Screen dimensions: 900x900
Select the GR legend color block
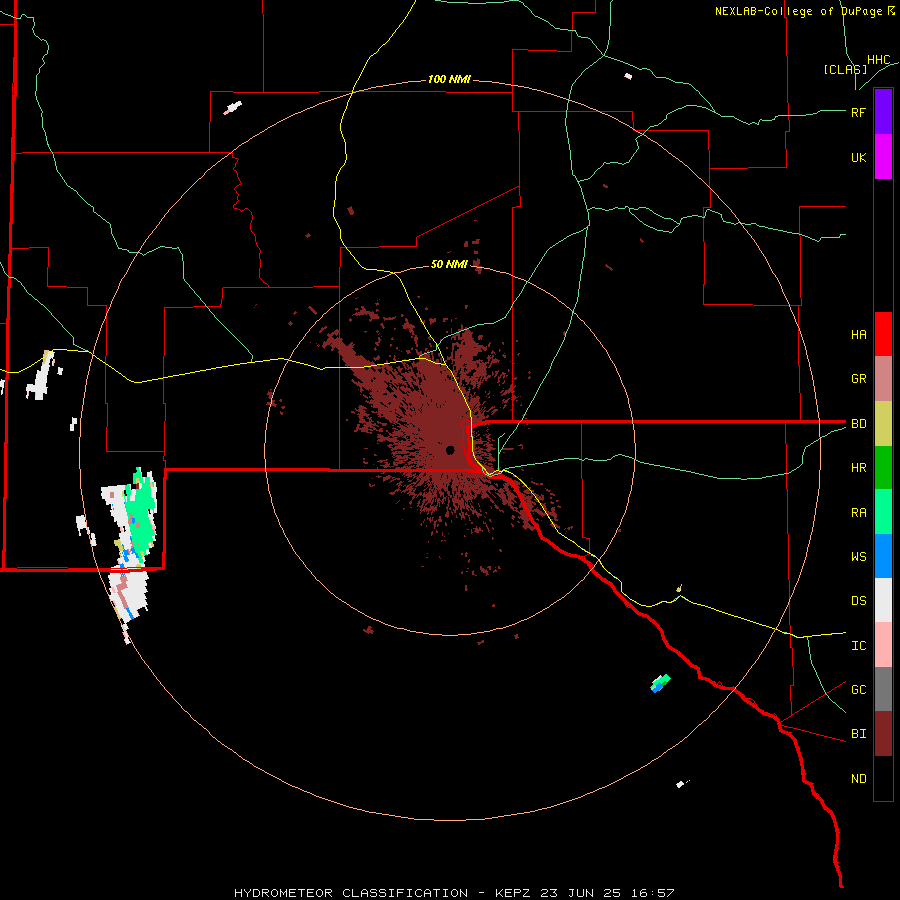(883, 379)
